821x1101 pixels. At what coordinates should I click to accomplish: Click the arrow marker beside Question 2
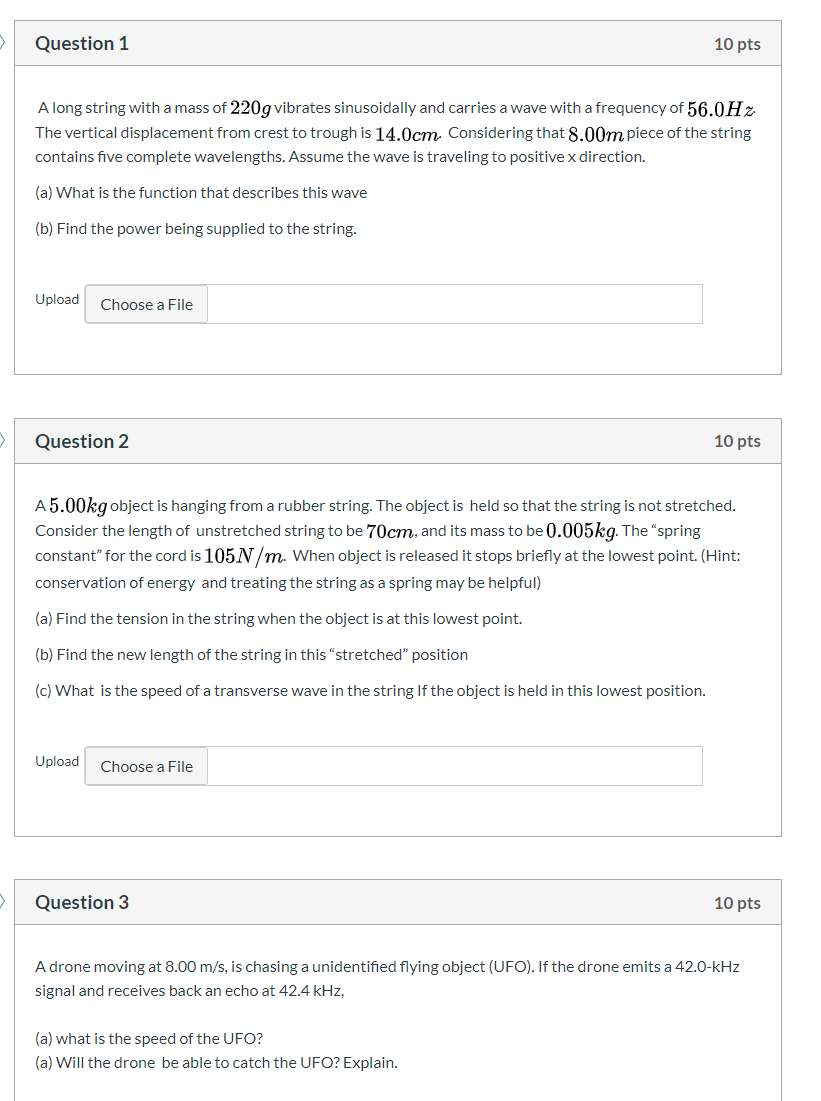[x=3, y=440]
